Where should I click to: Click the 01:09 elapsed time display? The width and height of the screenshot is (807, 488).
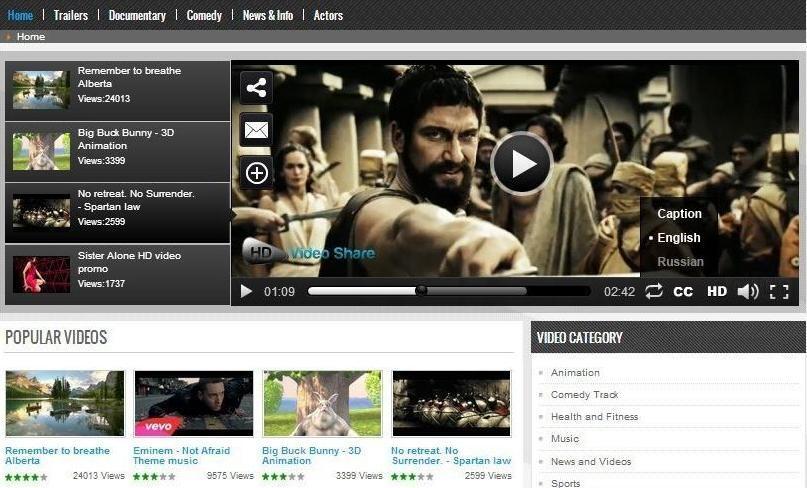coord(279,292)
